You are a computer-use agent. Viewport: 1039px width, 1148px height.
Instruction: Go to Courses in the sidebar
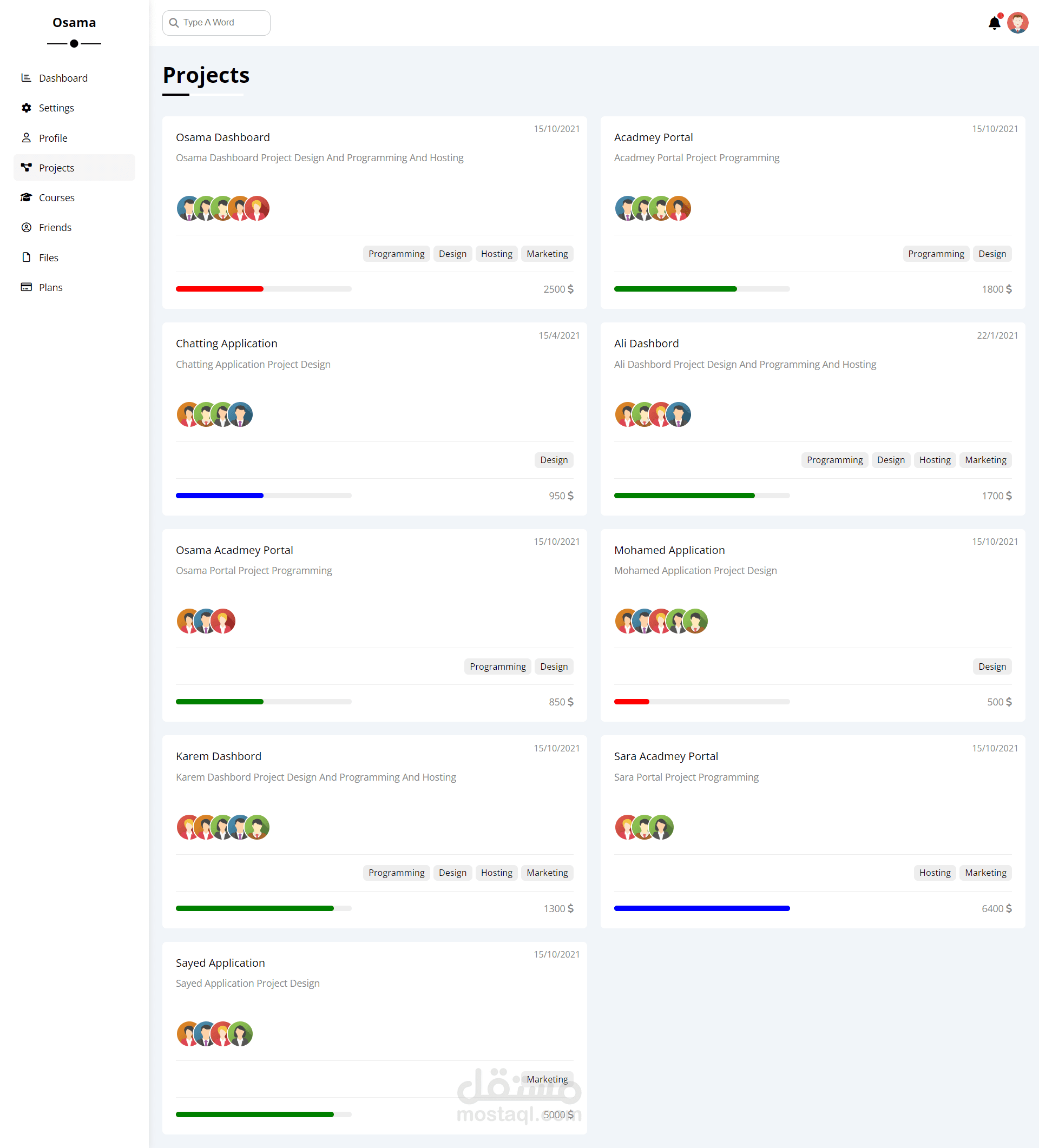pos(56,197)
